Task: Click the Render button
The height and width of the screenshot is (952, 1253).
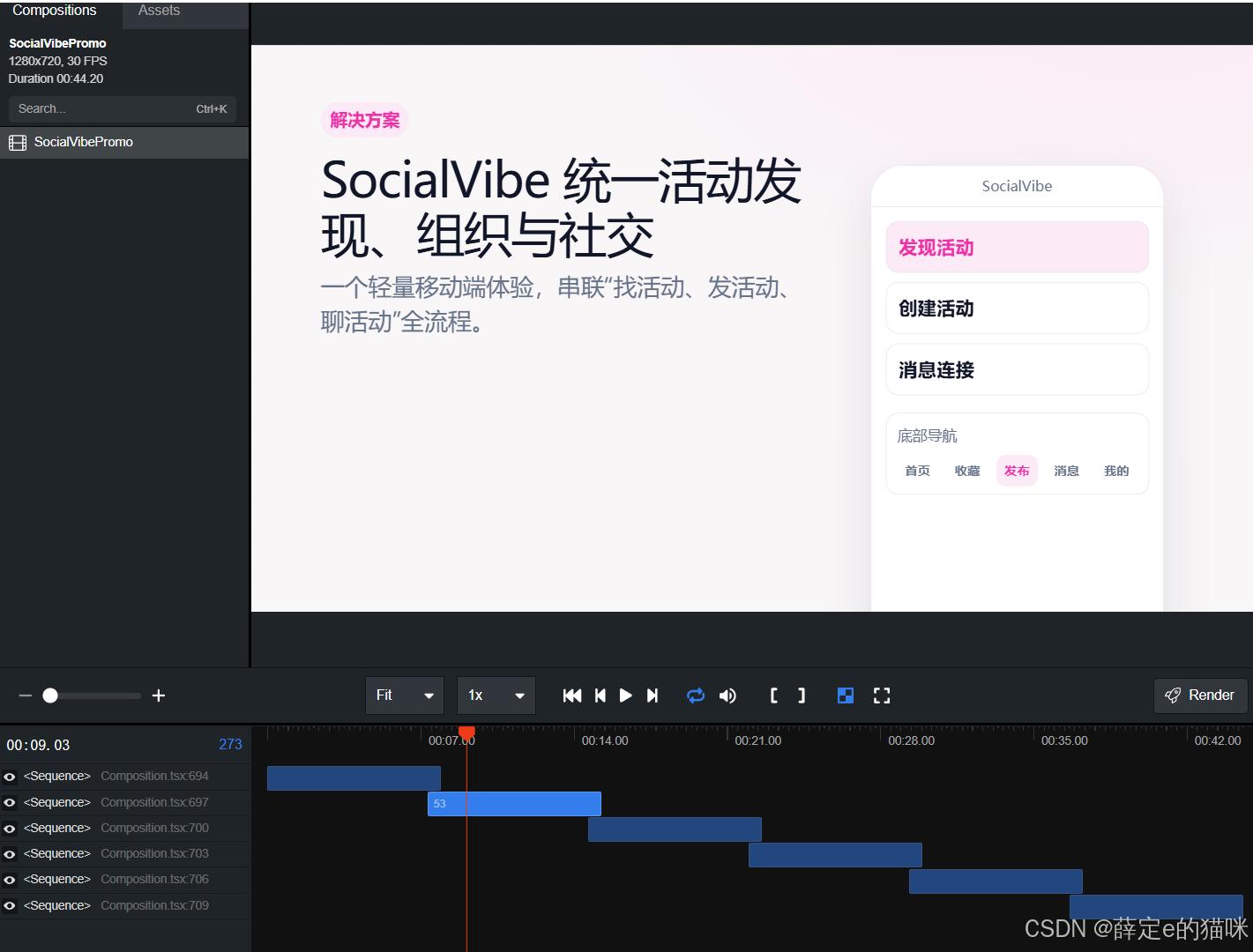Action: (1200, 695)
